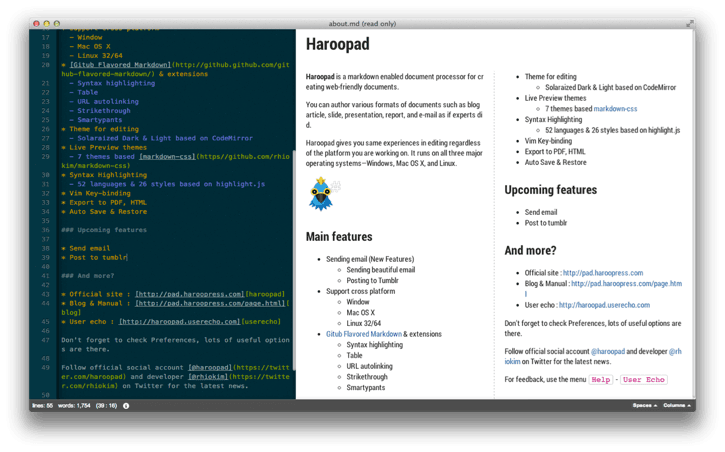Click the lines count in the status bar
The width and height of the screenshot is (725, 452).
pos(41,406)
